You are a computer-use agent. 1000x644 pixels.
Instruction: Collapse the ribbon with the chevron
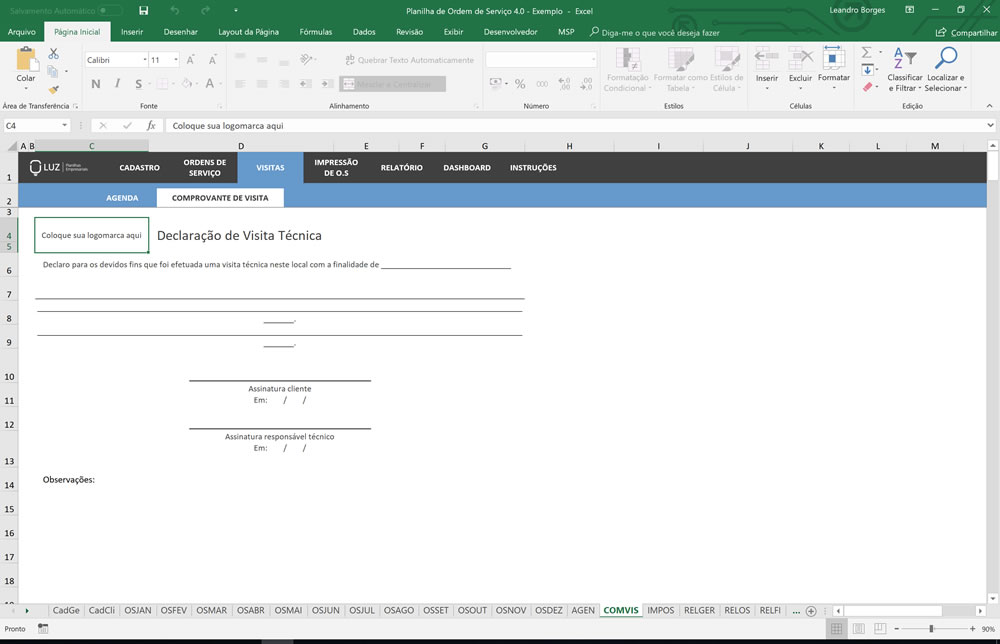click(x=989, y=106)
